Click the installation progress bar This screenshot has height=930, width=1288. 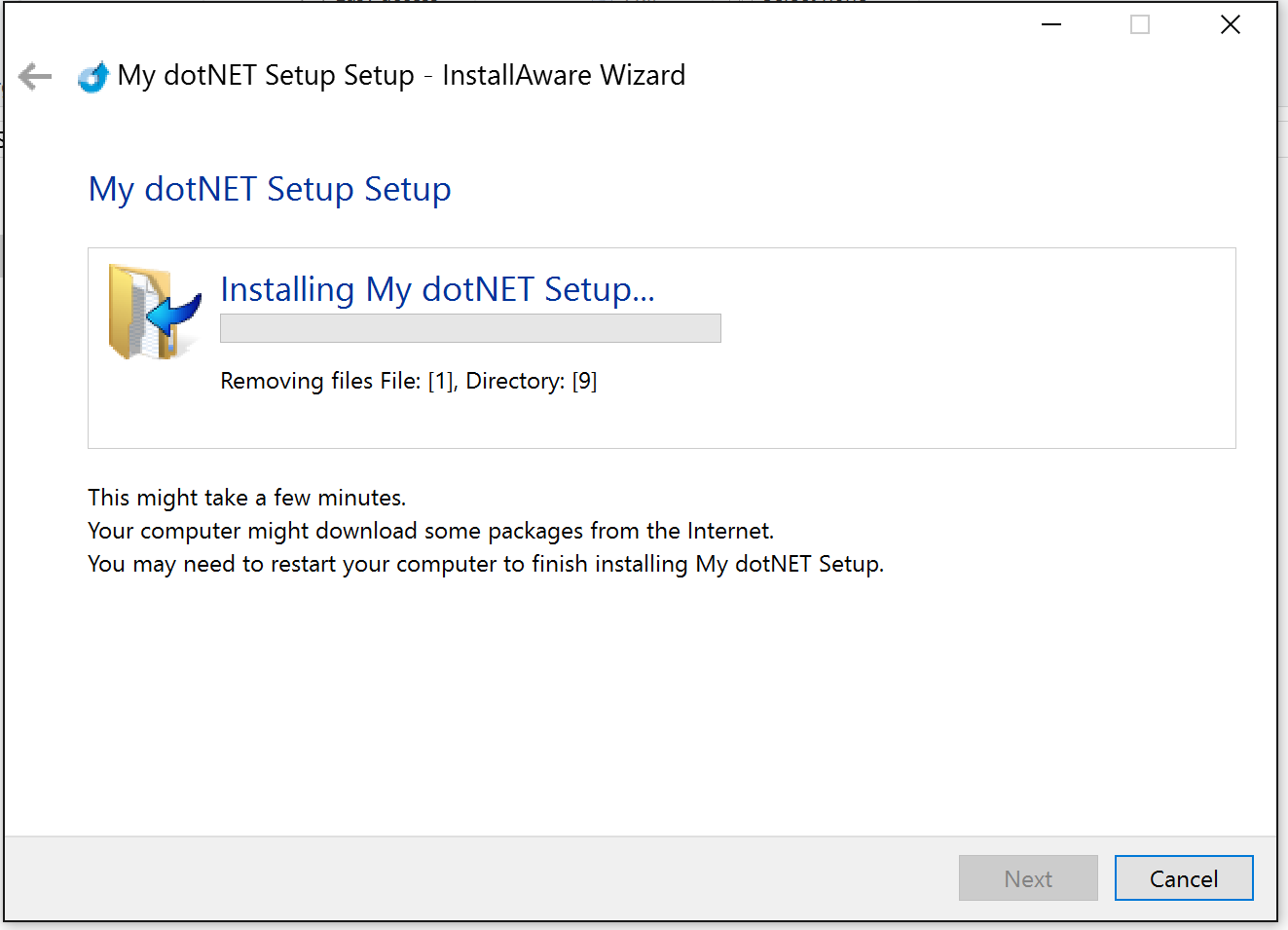coord(470,328)
